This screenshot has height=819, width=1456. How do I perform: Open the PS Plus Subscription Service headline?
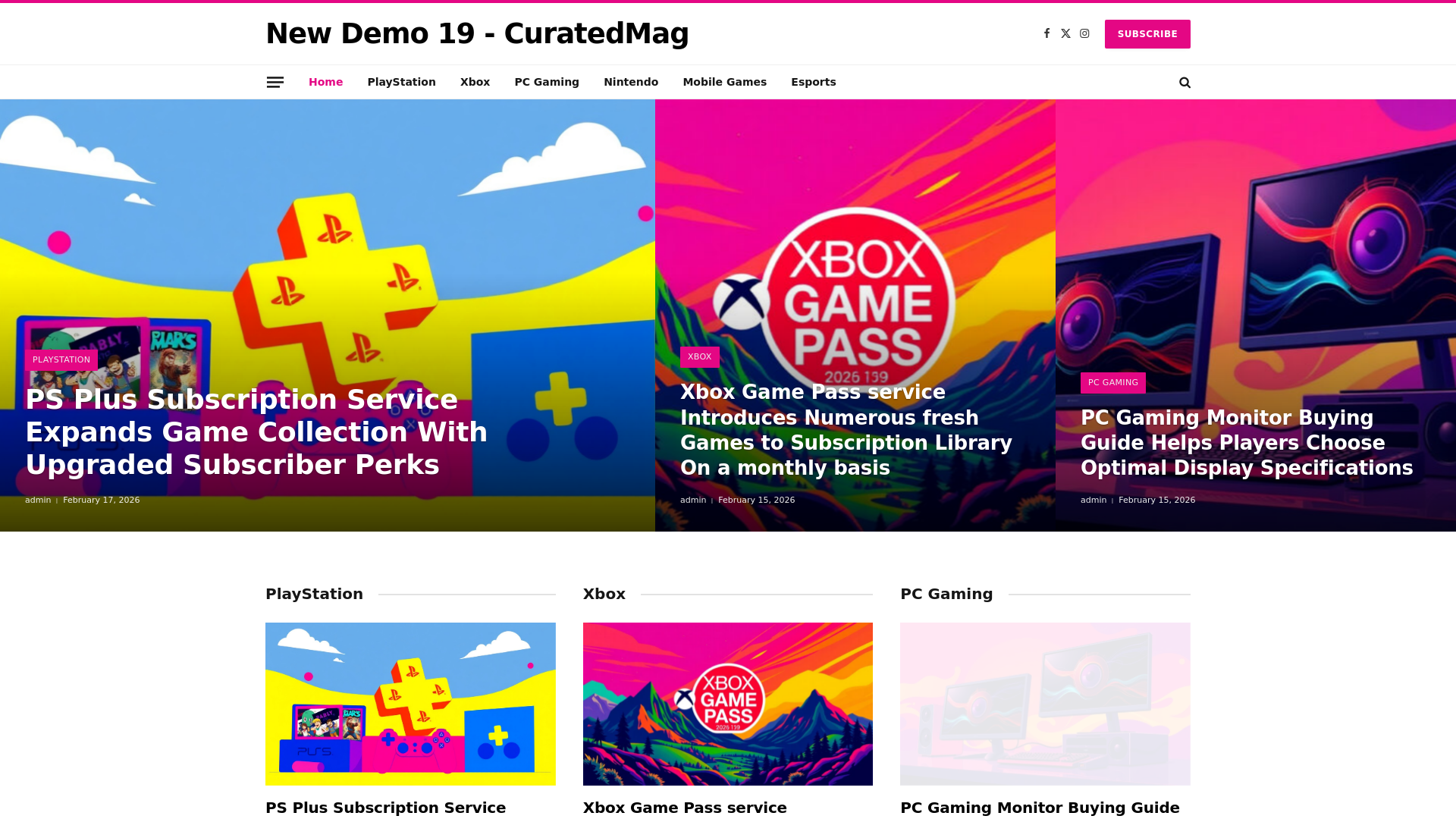256,432
